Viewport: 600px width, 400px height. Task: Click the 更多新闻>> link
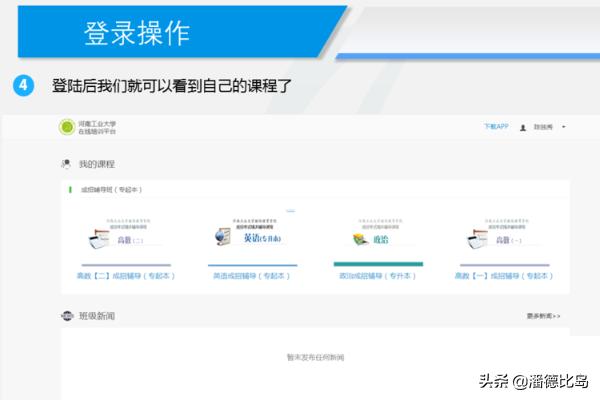(543, 316)
